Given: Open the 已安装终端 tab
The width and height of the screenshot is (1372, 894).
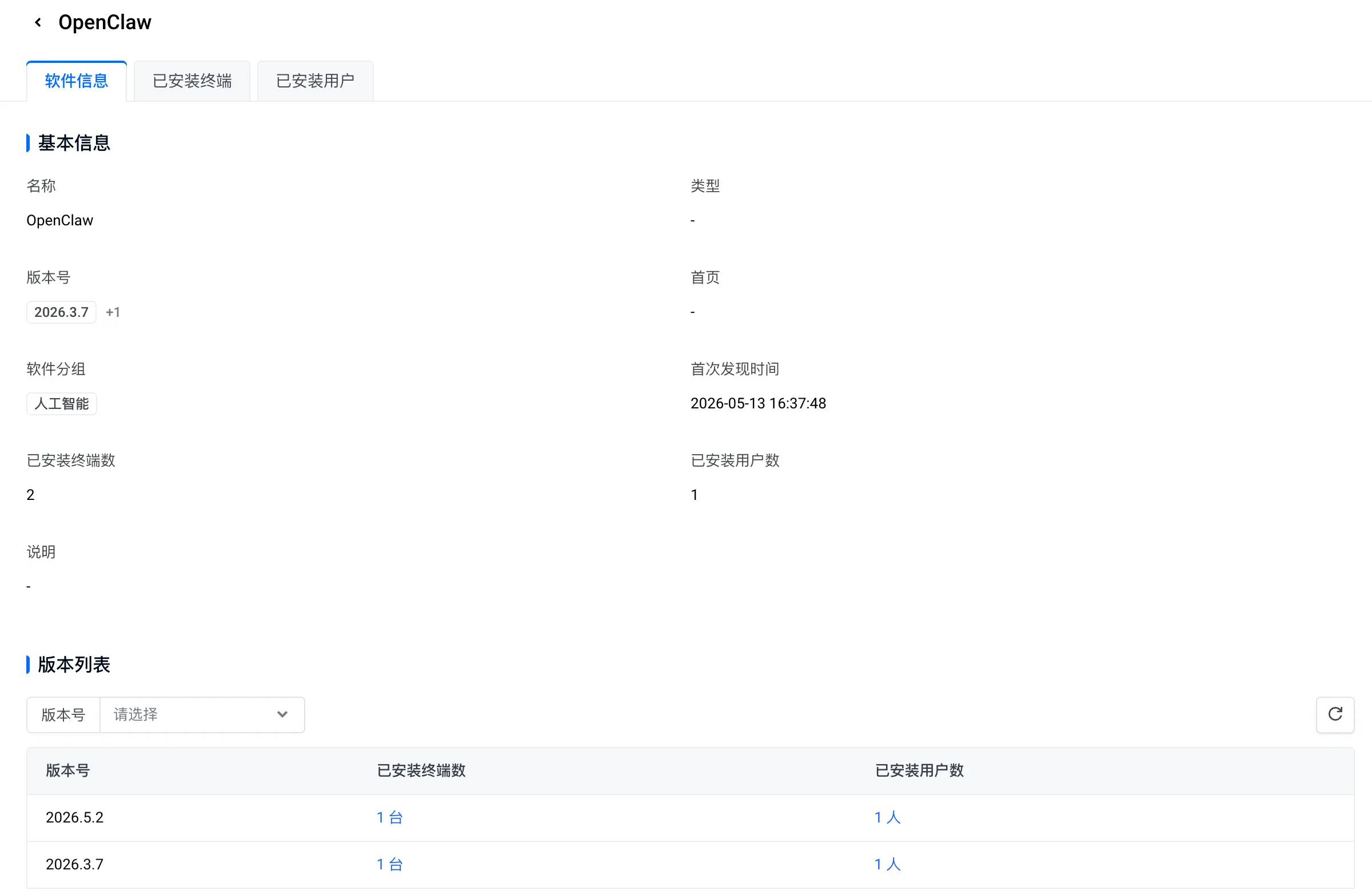Looking at the screenshot, I should 192,81.
